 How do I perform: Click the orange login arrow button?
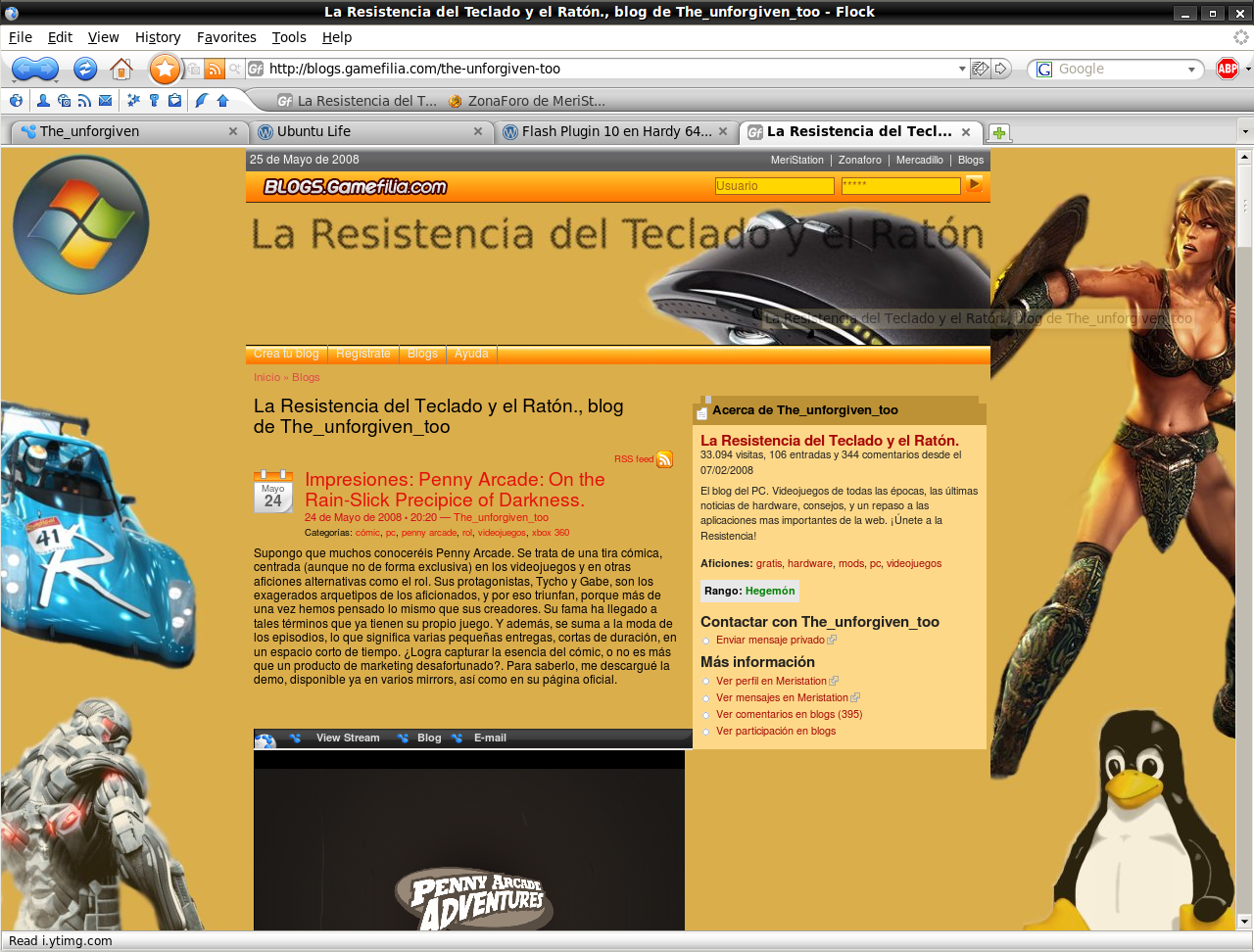pyautogui.click(x=974, y=183)
